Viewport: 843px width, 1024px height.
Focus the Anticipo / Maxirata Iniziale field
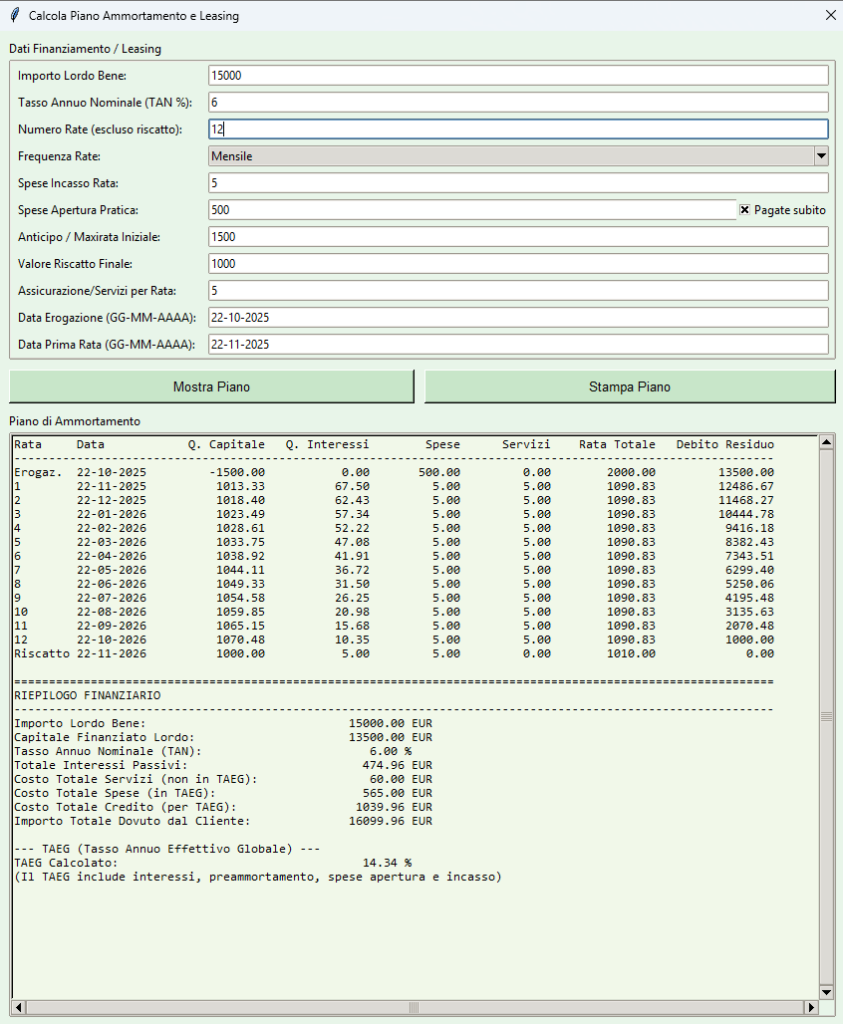pos(518,237)
